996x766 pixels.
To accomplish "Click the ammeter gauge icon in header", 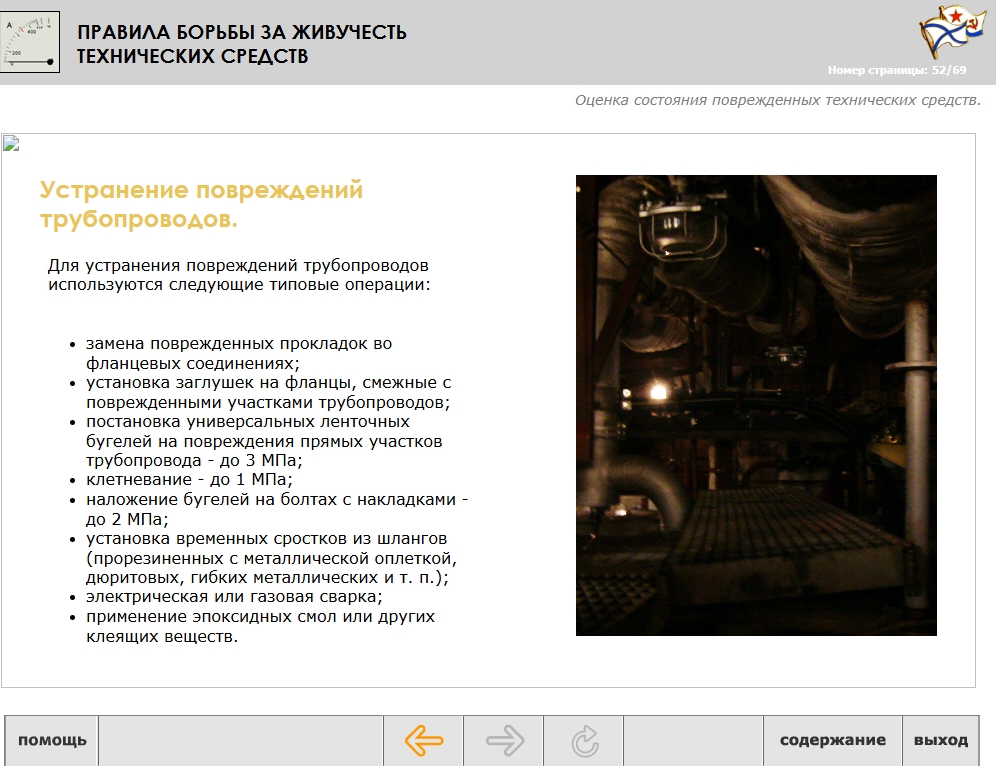I will point(30,42).
